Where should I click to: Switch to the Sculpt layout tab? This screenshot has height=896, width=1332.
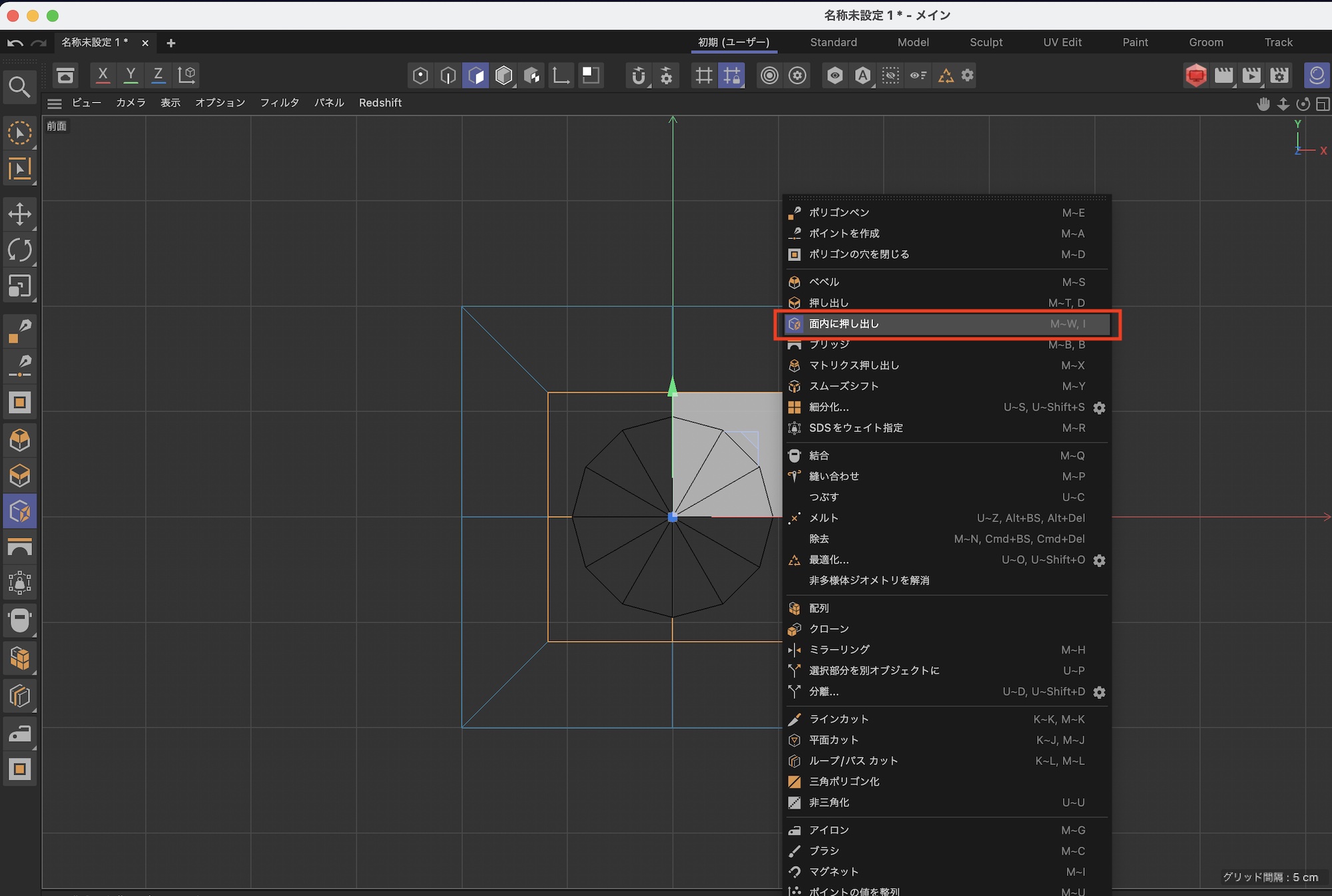point(986,43)
